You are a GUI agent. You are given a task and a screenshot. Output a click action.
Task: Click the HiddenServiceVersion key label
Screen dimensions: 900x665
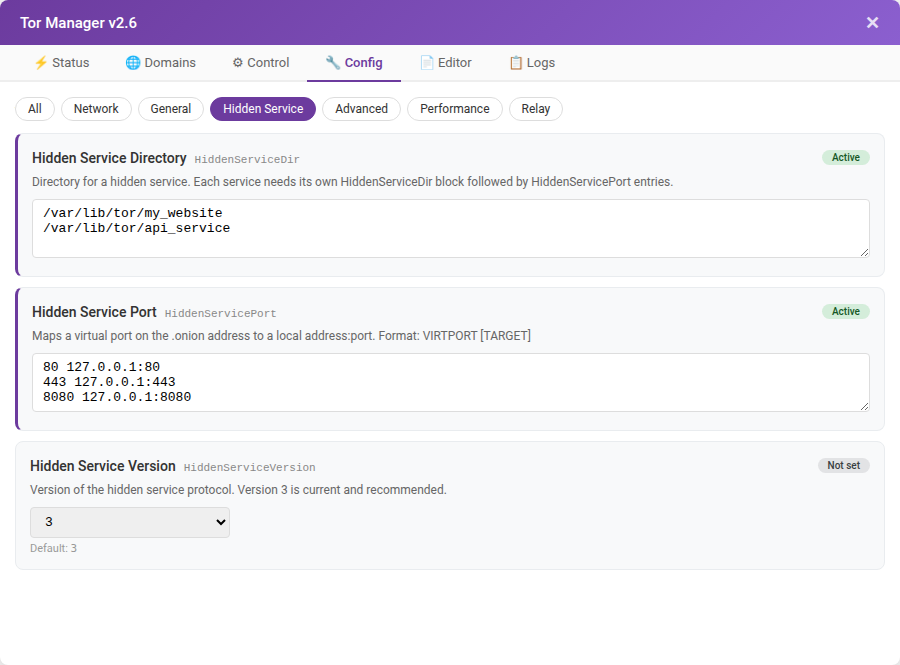coord(249,468)
